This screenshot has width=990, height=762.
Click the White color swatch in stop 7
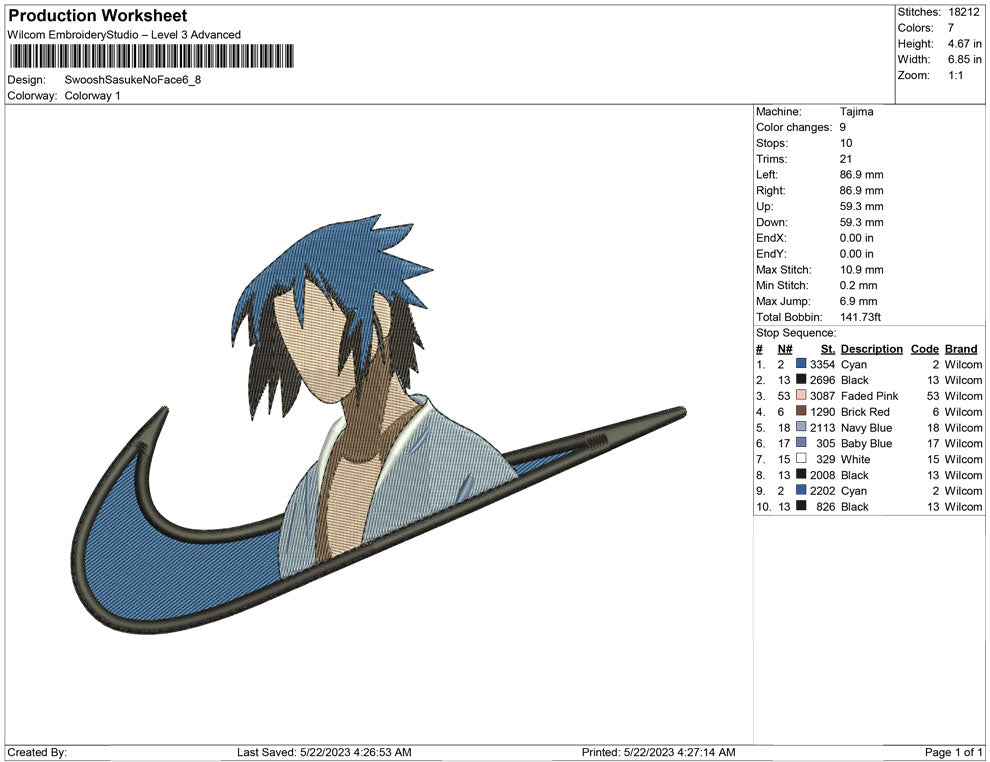click(x=801, y=458)
